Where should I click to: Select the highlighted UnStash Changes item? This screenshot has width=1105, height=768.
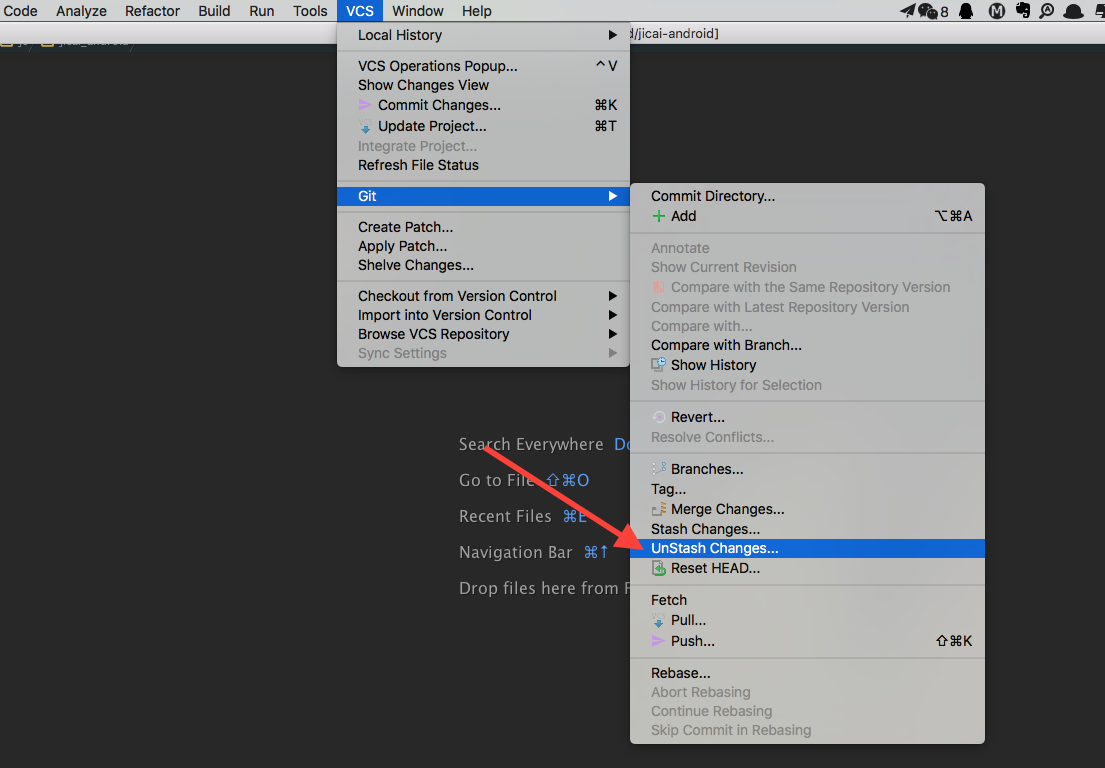click(x=808, y=548)
